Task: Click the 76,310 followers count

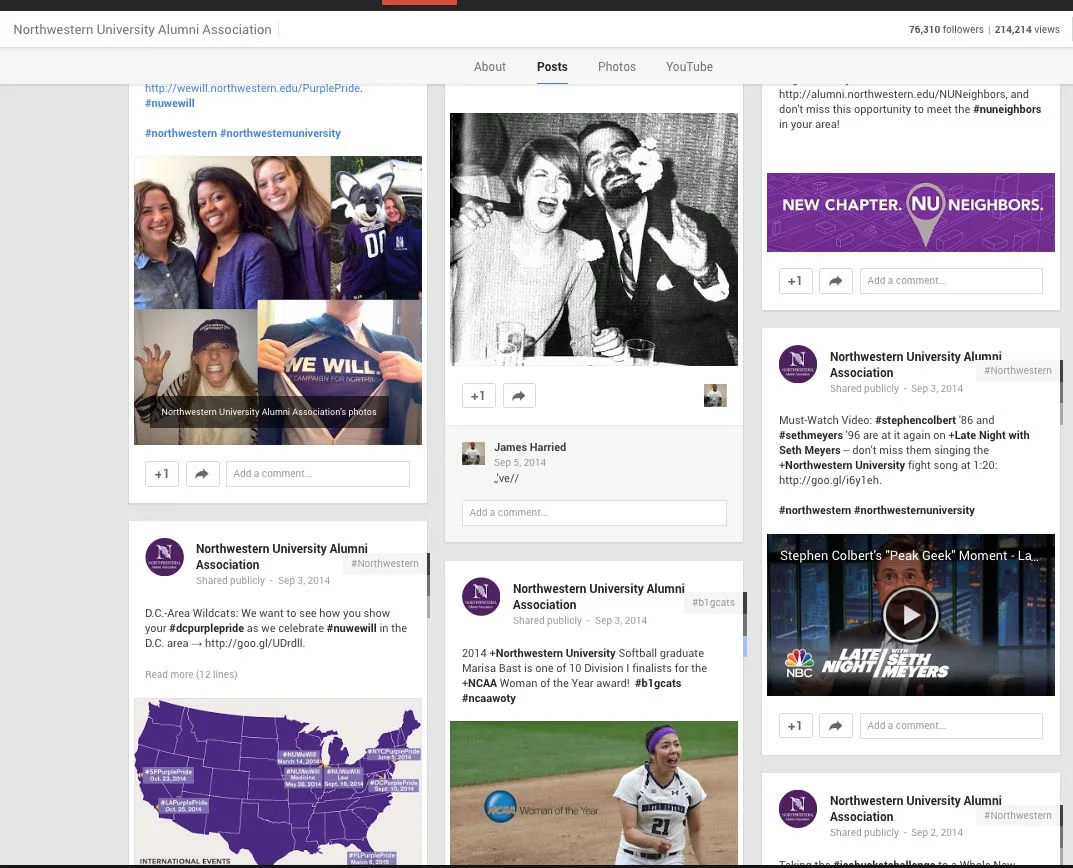Action: pos(946,29)
